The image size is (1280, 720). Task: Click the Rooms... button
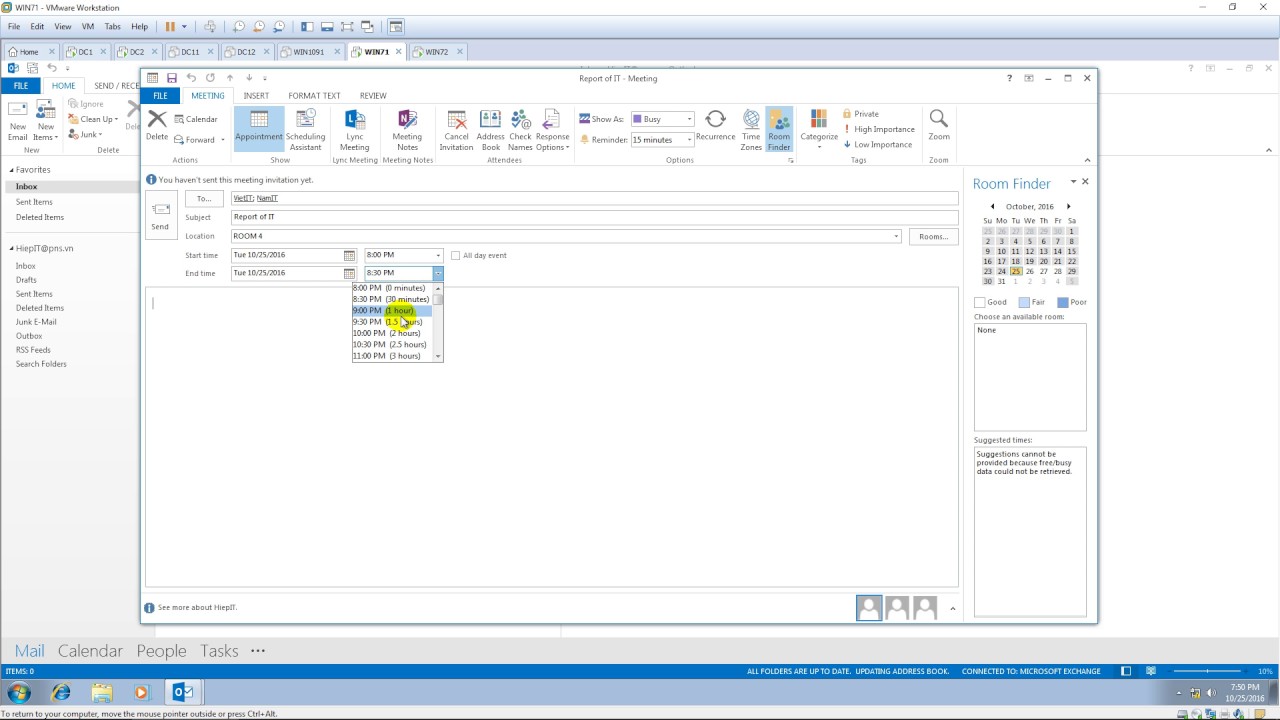[x=933, y=237]
